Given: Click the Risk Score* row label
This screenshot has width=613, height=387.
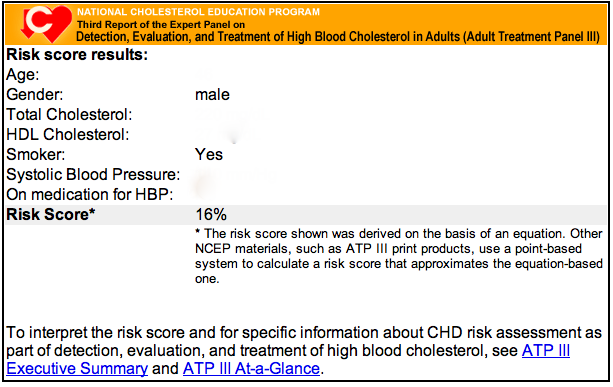Looking at the screenshot, I should coord(51,215).
